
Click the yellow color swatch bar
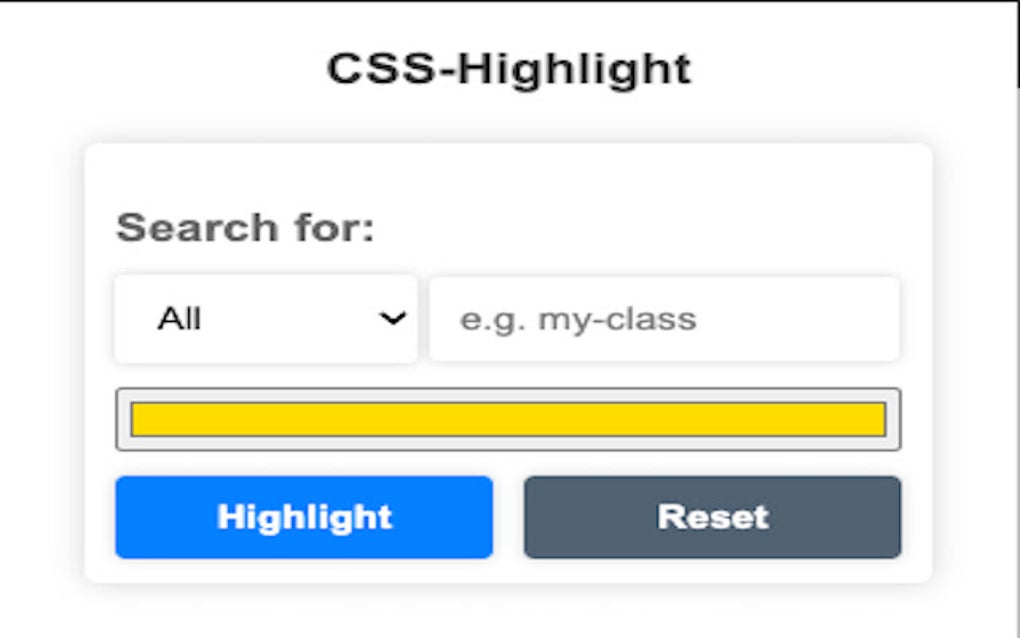pyautogui.click(x=508, y=420)
